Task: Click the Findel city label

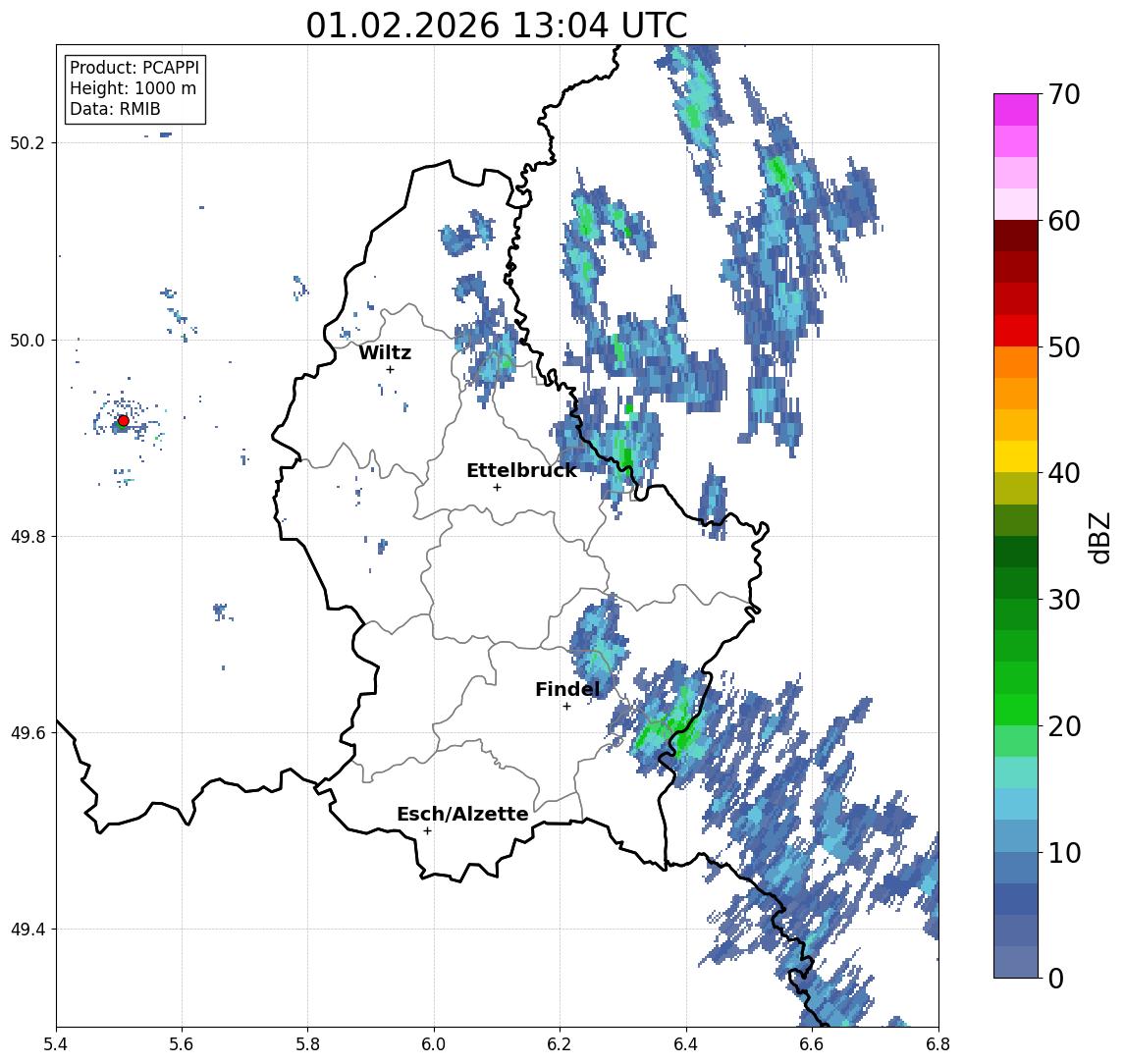Action: tap(567, 689)
